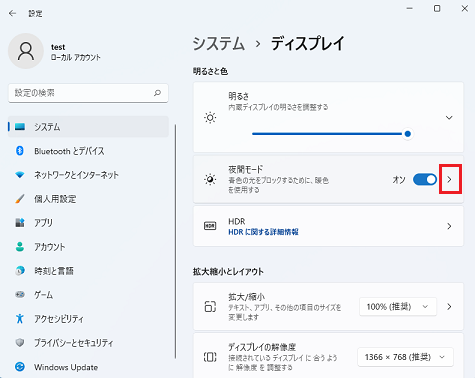Click the 設定の検索 search field
The width and height of the screenshot is (475, 378).
[88, 93]
